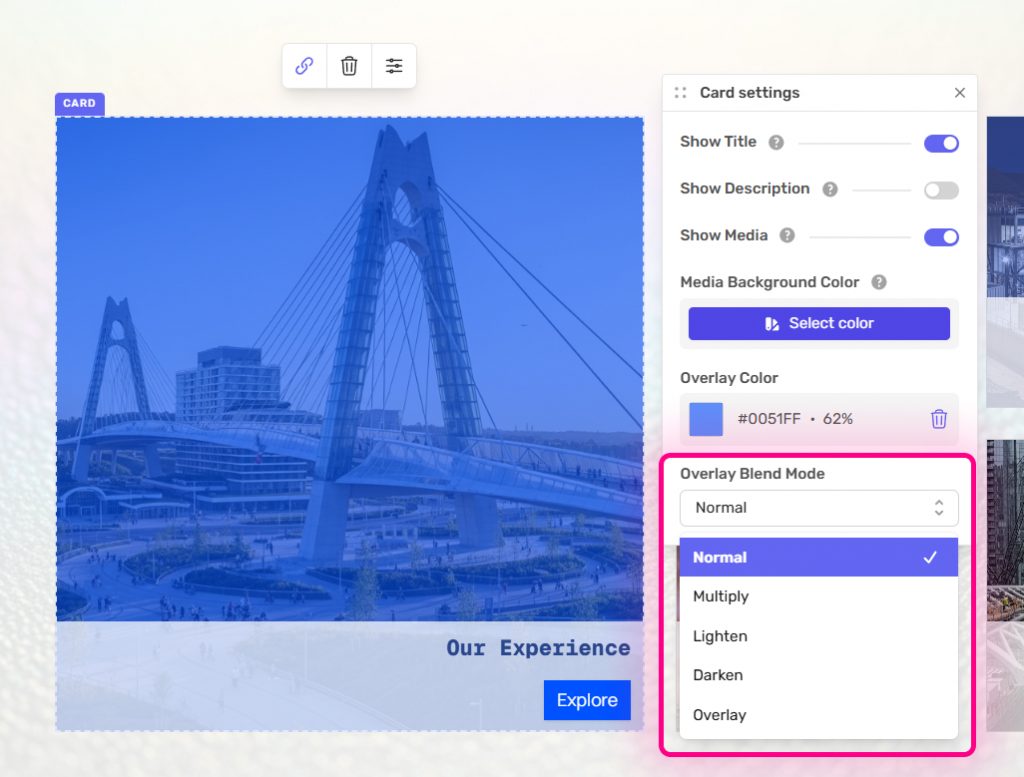Toggle the Show Title switch
The image size is (1024, 777).
pos(940,143)
